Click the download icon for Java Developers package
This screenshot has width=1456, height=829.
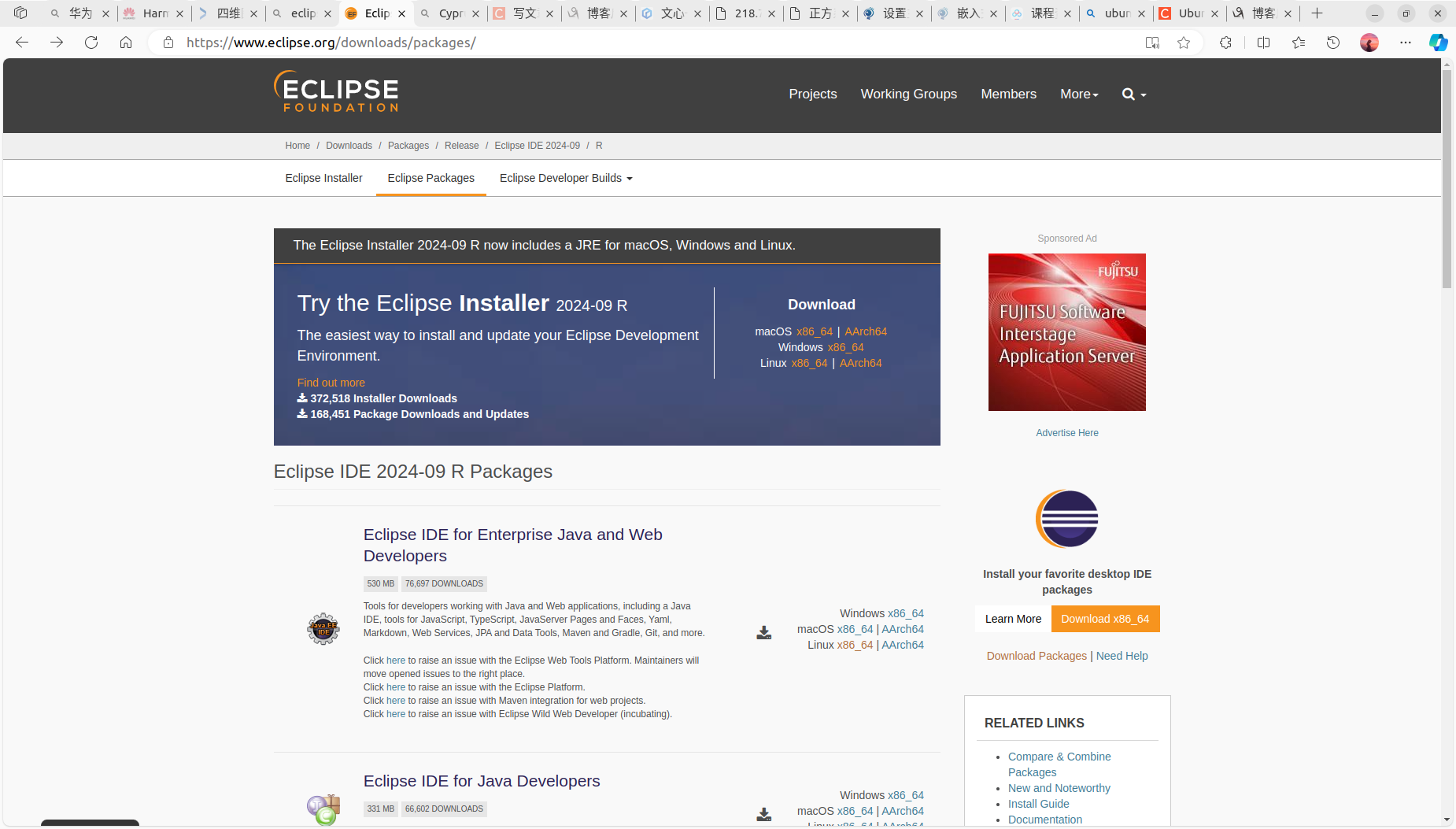tap(763, 814)
